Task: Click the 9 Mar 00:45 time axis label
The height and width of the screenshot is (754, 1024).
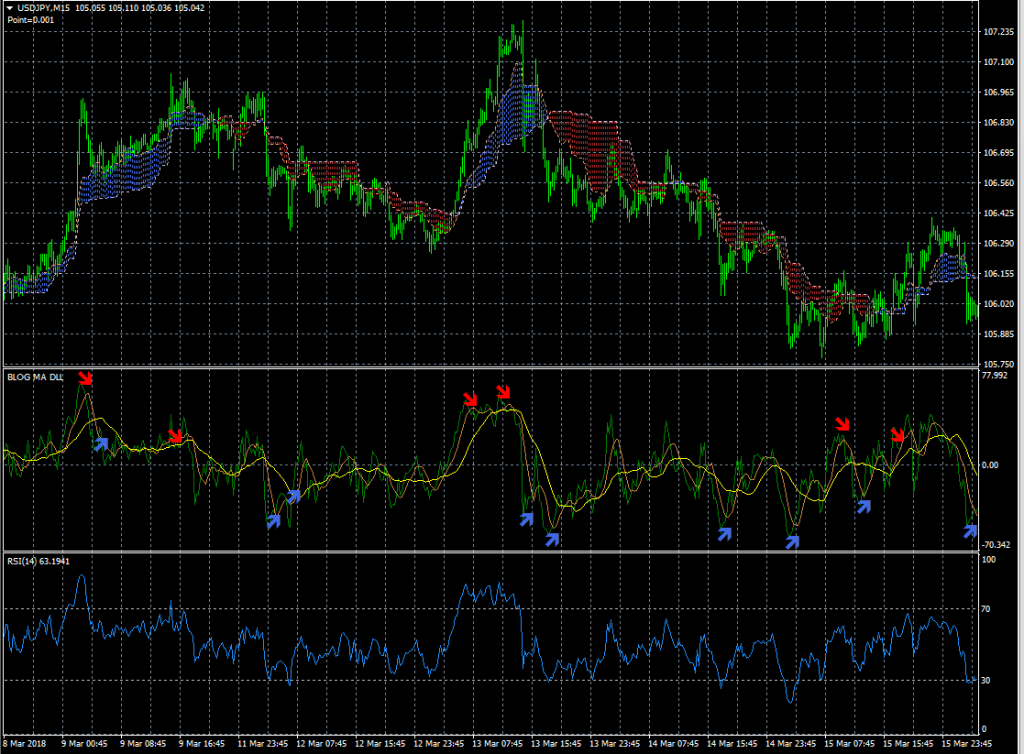Action: click(x=85, y=744)
